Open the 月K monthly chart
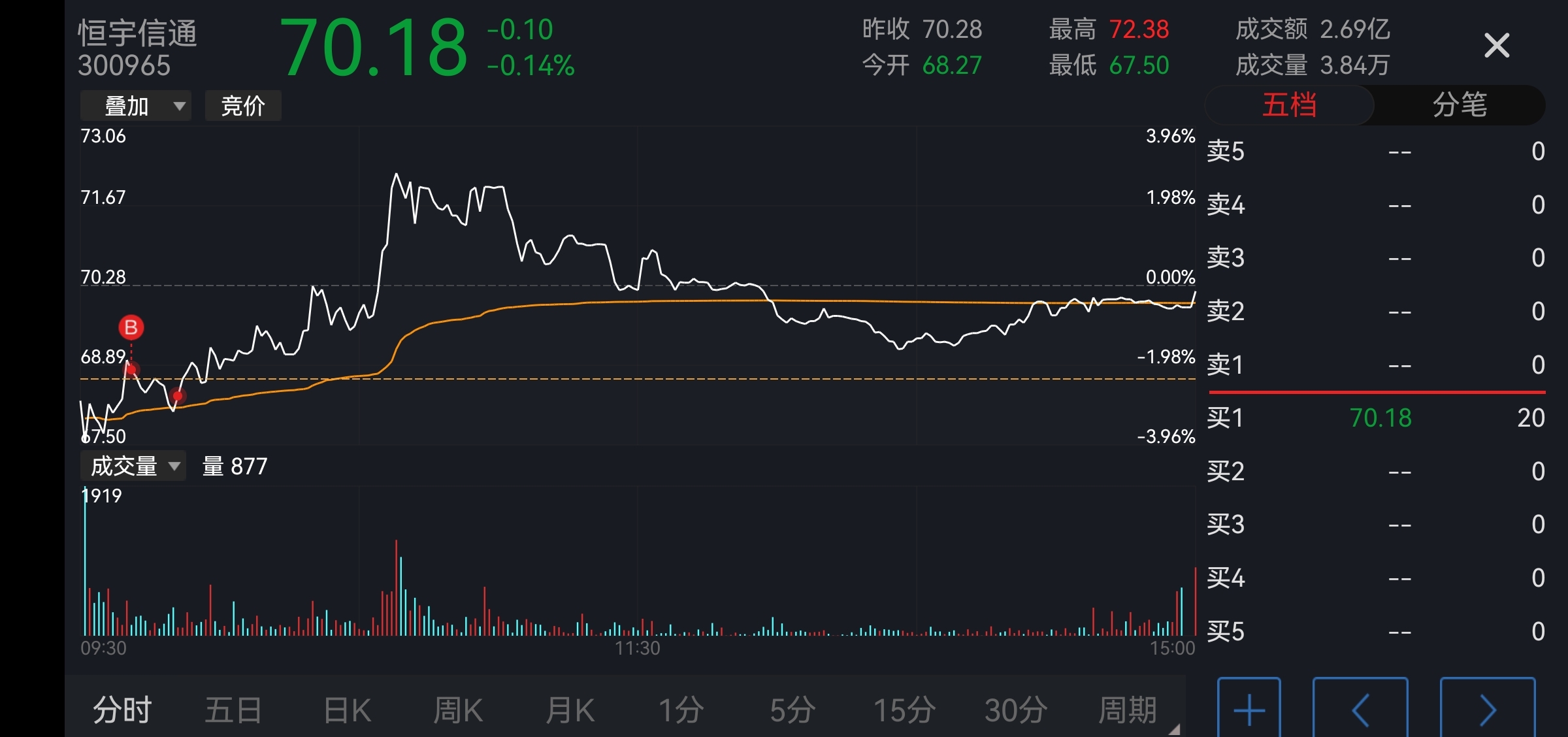 click(x=570, y=710)
